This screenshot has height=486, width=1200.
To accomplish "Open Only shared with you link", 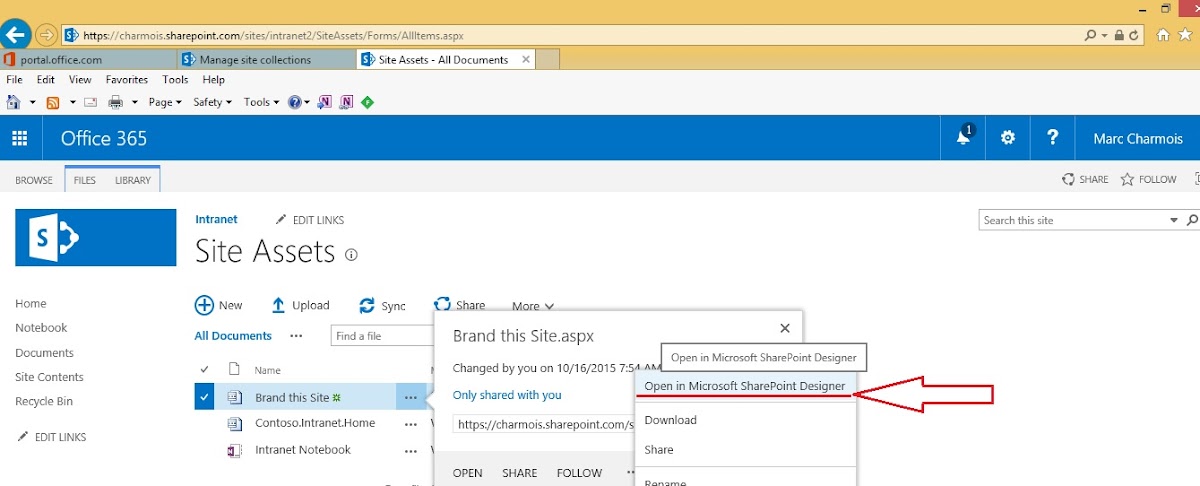I will tap(507, 395).
